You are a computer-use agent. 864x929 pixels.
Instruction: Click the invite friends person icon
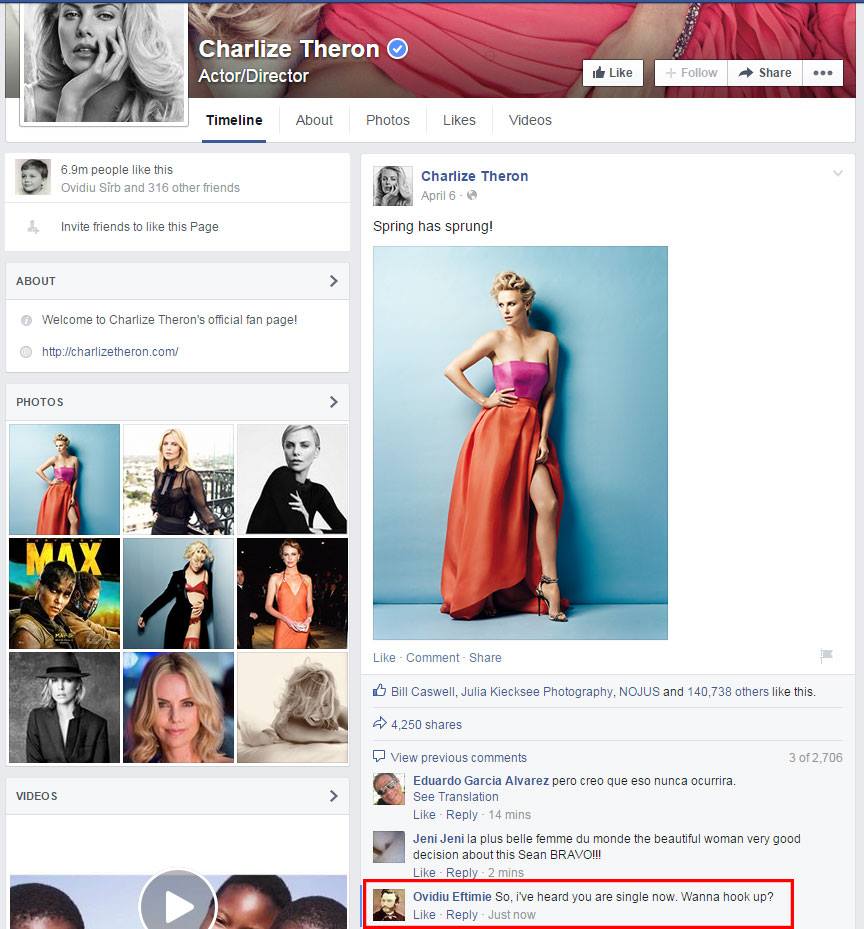point(33,226)
